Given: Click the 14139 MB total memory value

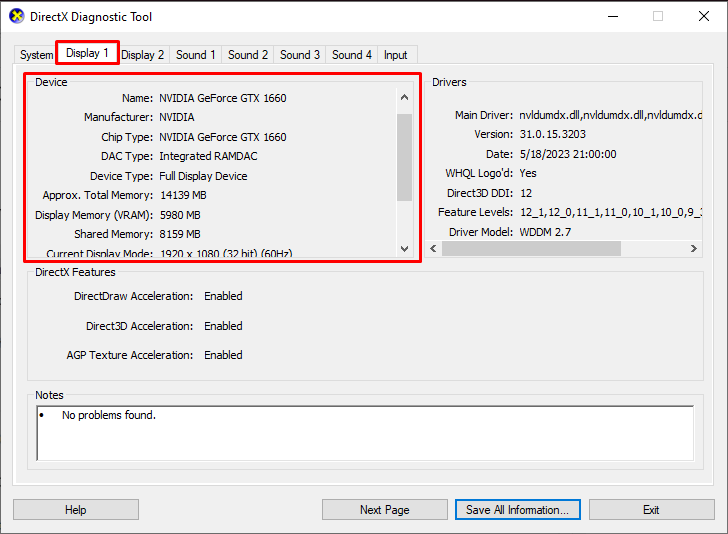Looking at the screenshot, I should [183, 195].
